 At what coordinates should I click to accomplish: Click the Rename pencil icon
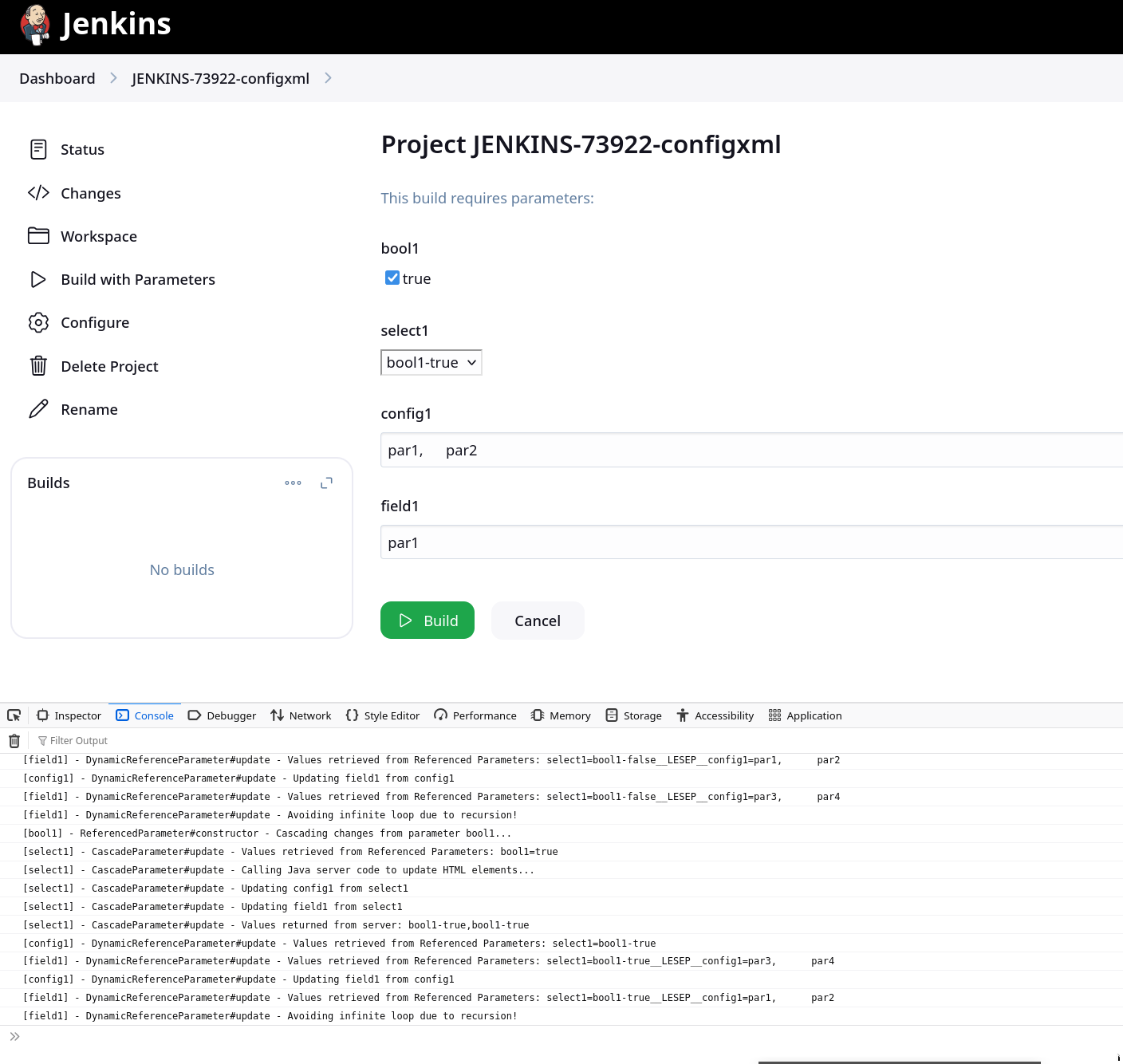38,409
